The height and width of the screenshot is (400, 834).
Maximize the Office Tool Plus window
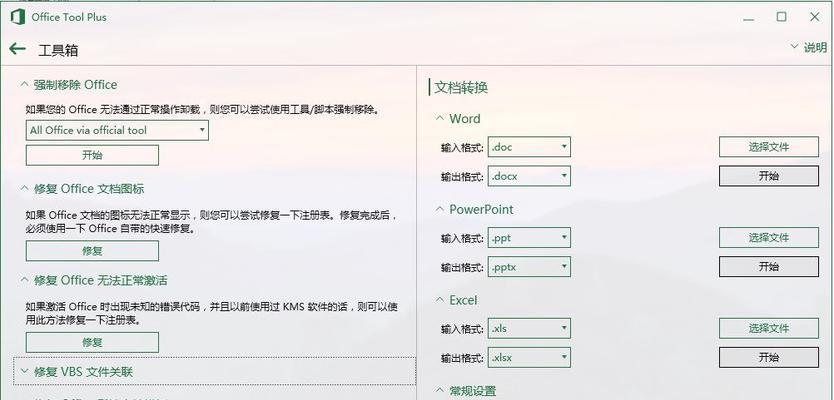(781, 17)
